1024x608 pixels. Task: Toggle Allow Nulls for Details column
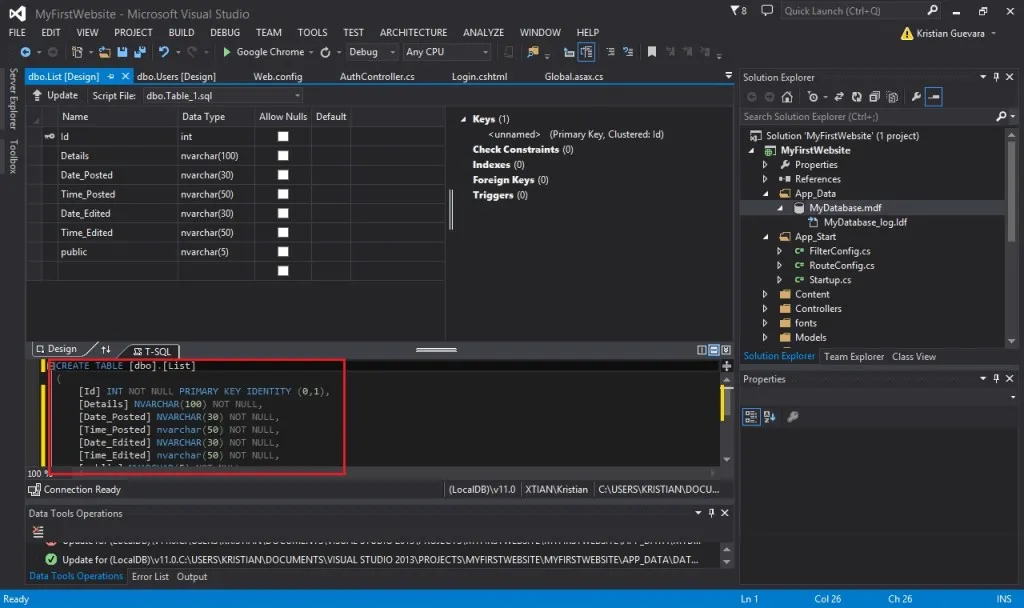point(283,155)
